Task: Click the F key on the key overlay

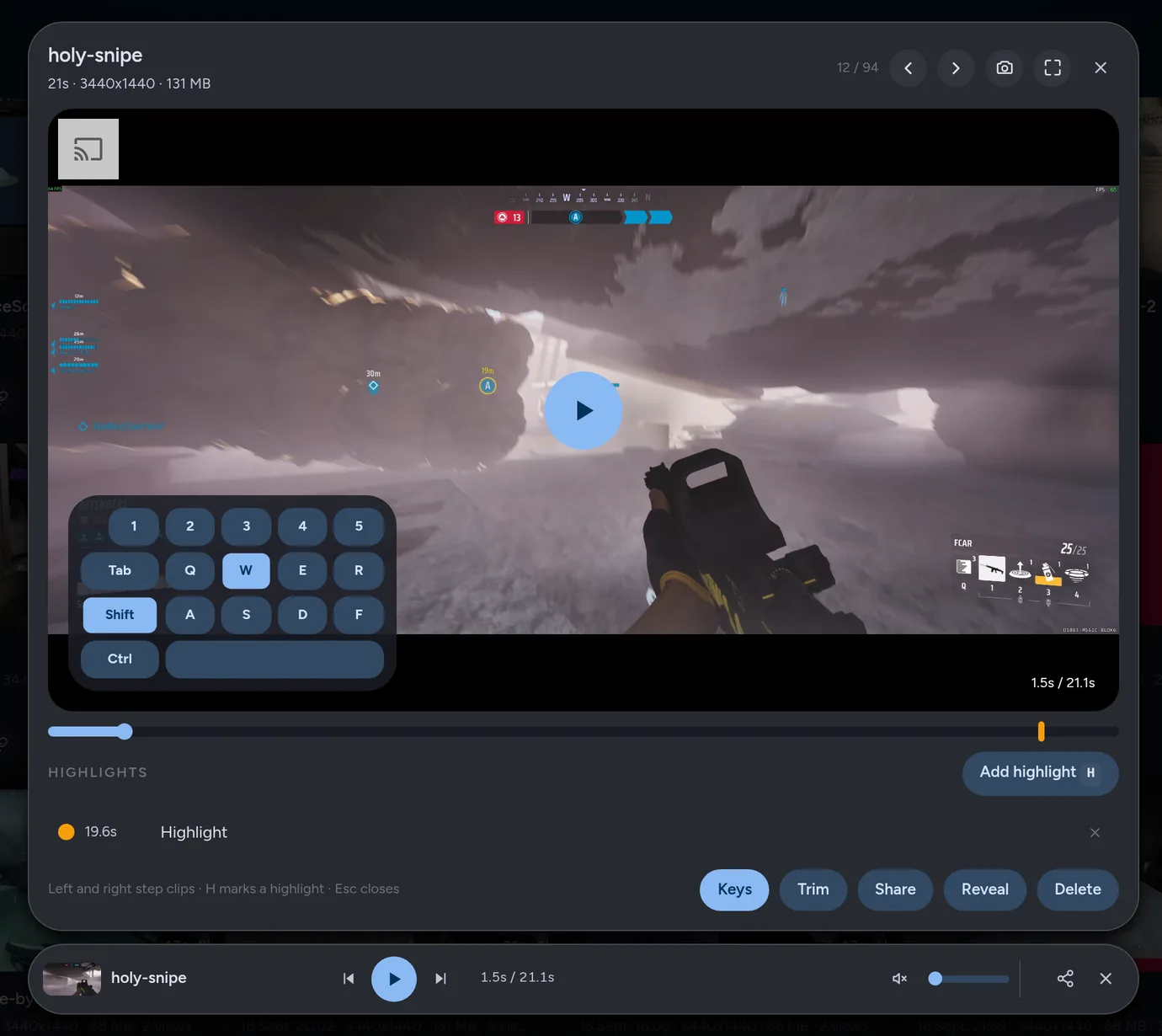Action: [x=359, y=615]
